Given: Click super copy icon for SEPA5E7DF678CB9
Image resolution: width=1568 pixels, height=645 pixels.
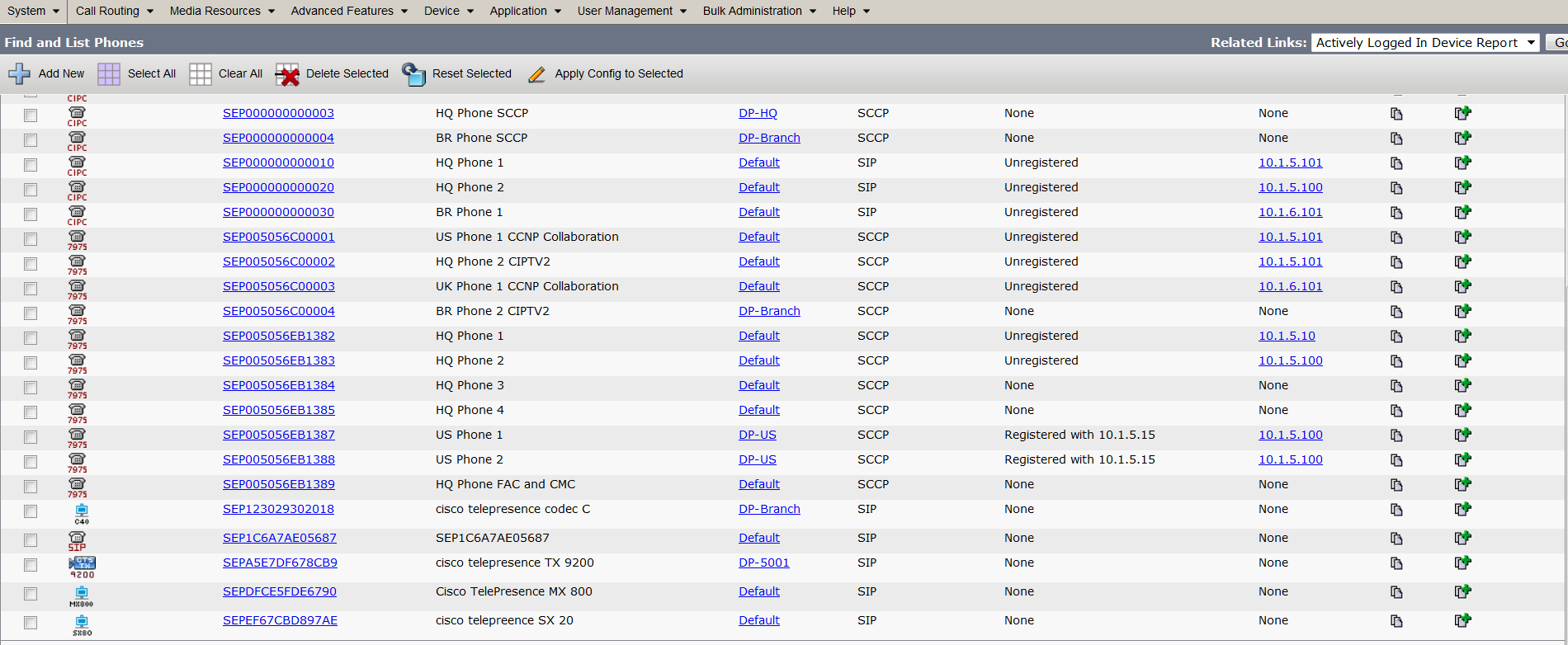Looking at the screenshot, I should (x=1462, y=563).
